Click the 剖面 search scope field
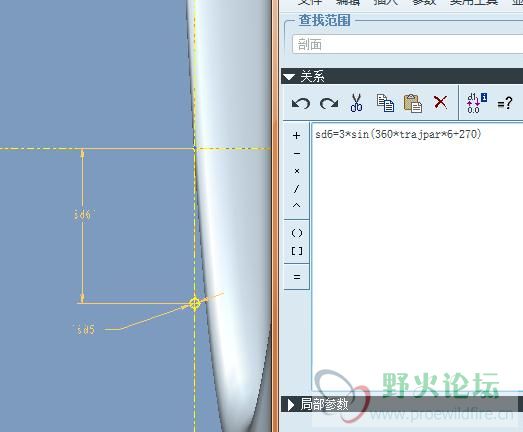 [x=407, y=44]
